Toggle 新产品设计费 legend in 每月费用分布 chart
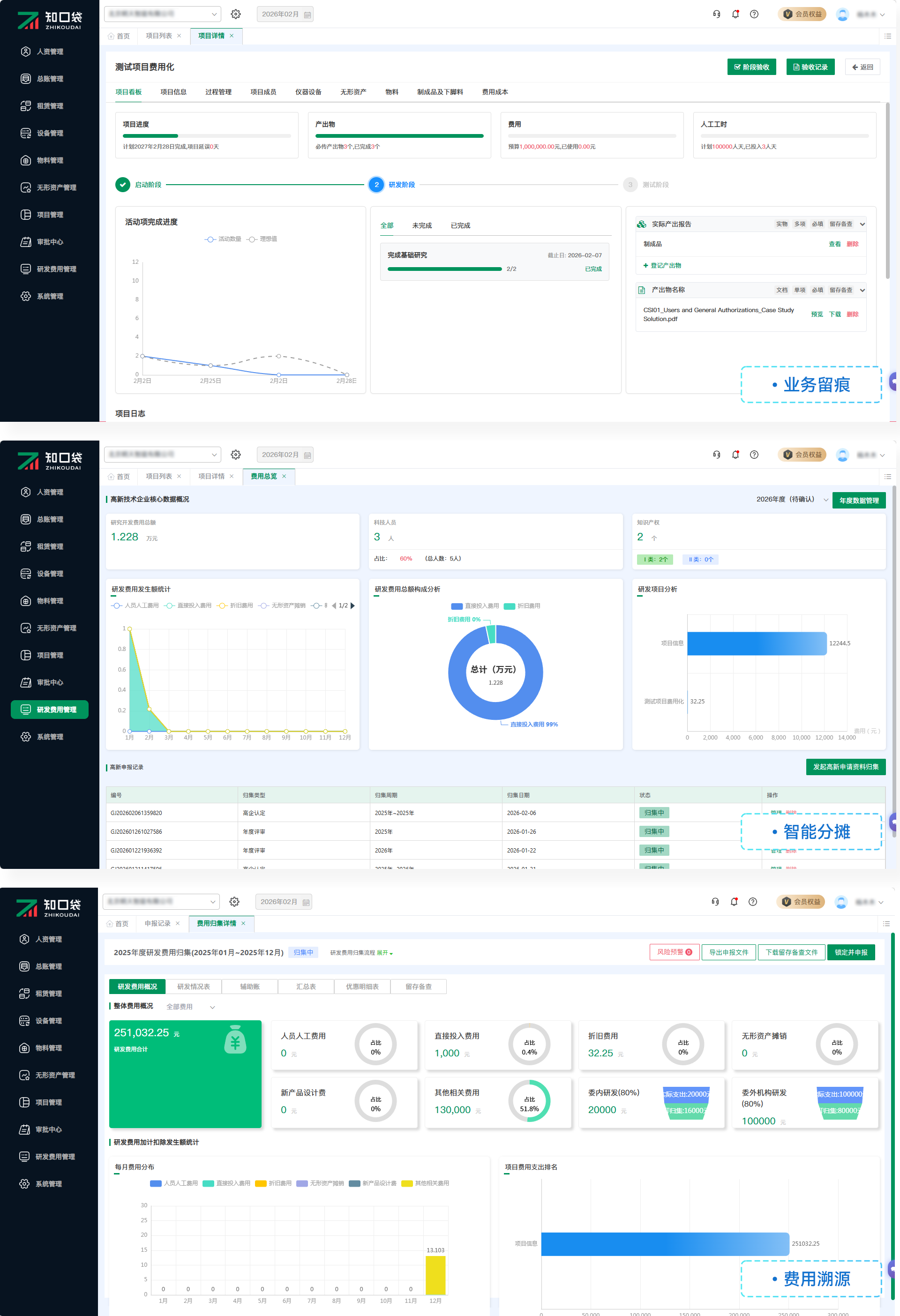Screen dimensions: 900x1316 373,1183
